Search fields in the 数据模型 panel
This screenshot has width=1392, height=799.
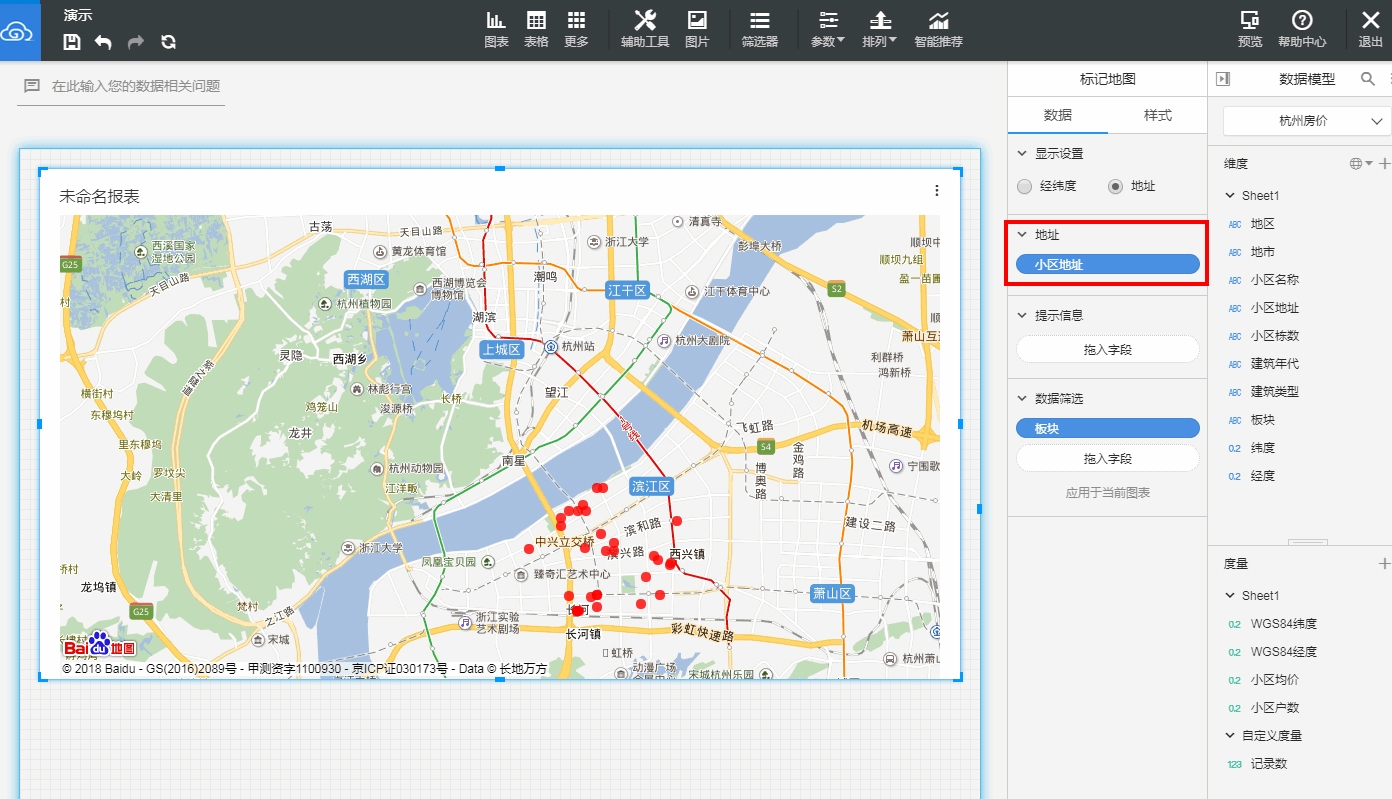click(x=1368, y=78)
